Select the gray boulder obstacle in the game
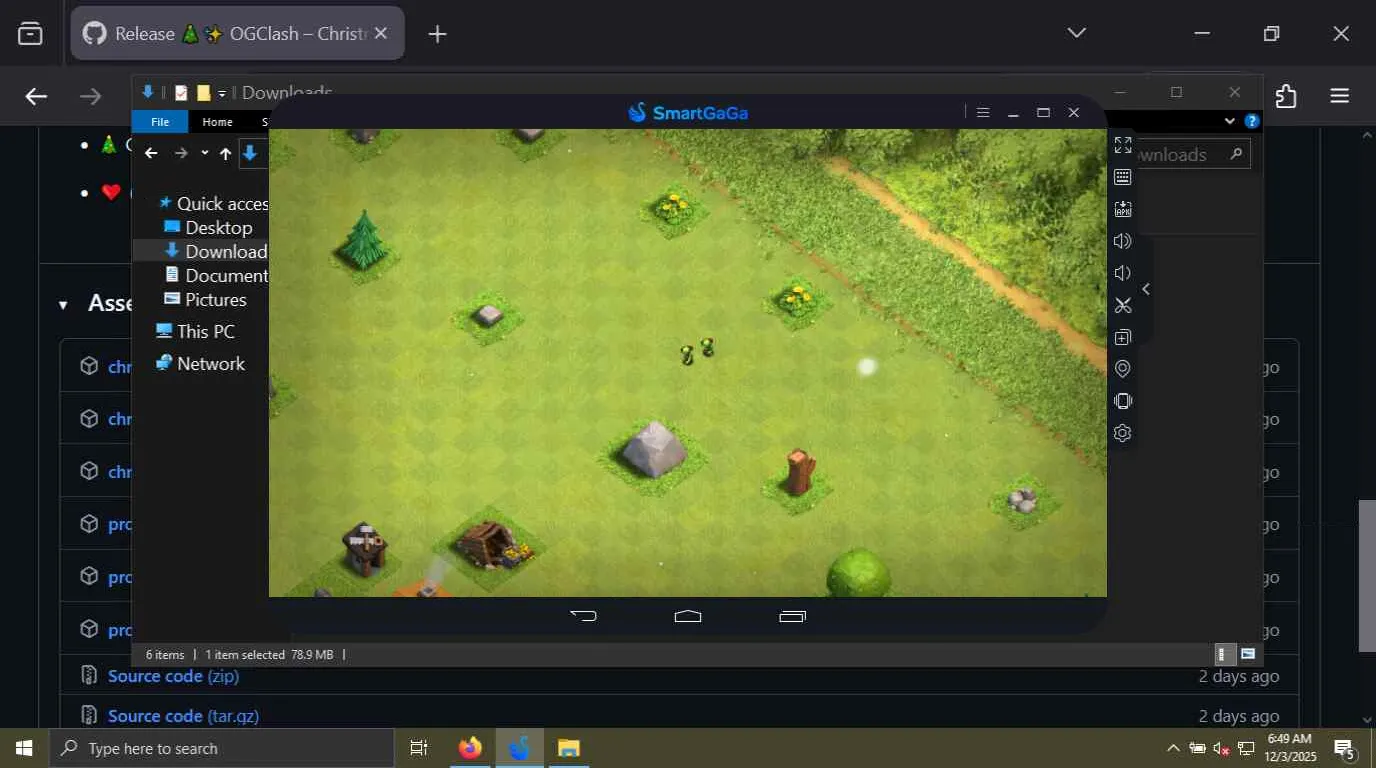 click(654, 448)
